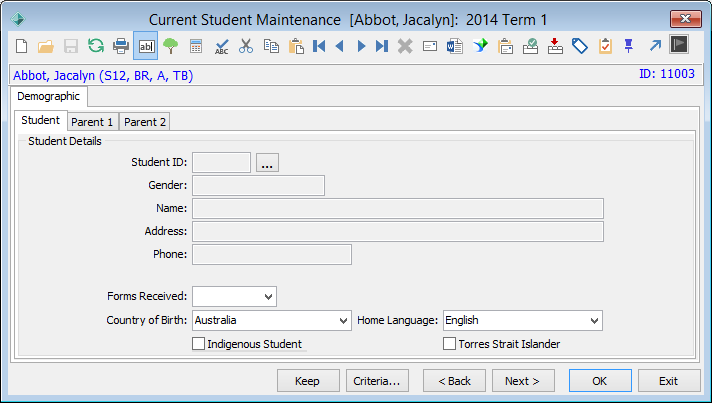Toggle the highlighted 'ab|' text field icon
Image resolution: width=712 pixels, height=403 pixels.
[x=146, y=46]
